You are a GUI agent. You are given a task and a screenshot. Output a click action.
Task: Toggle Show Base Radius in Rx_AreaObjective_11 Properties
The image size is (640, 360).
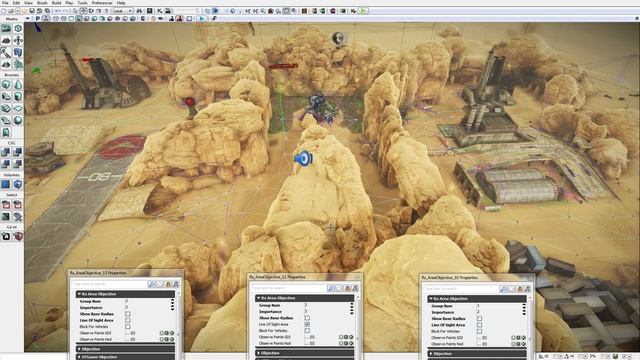coord(307,318)
